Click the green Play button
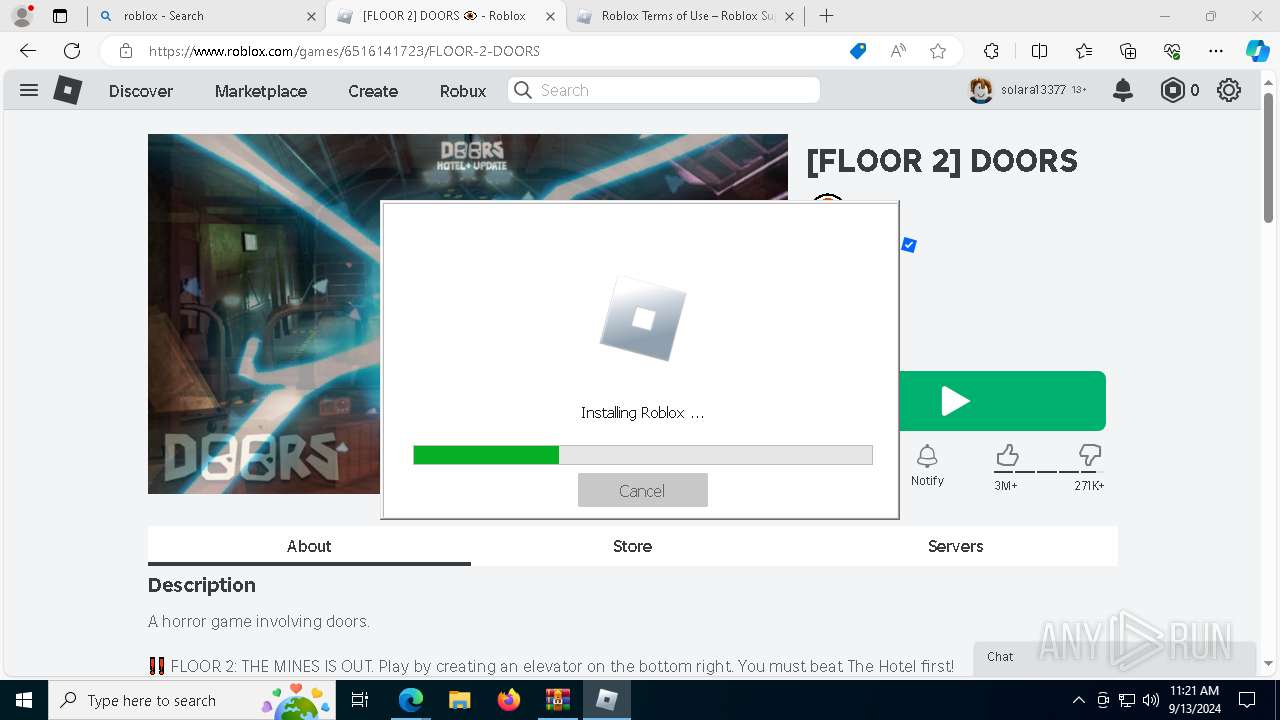Viewport: 1280px width, 720px height. 1002,401
